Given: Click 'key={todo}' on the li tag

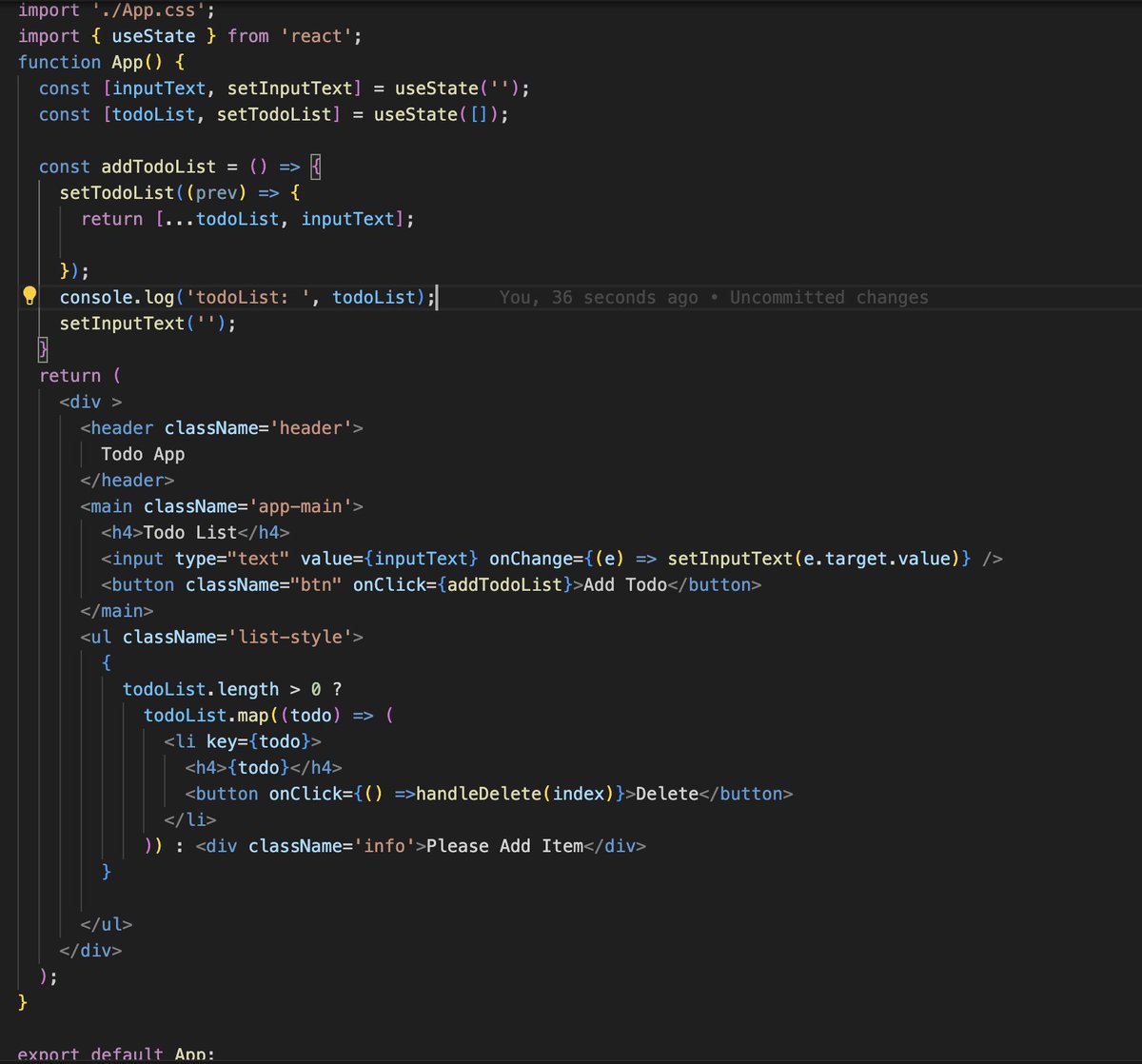Looking at the screenshot, I should tap(258, 741).
